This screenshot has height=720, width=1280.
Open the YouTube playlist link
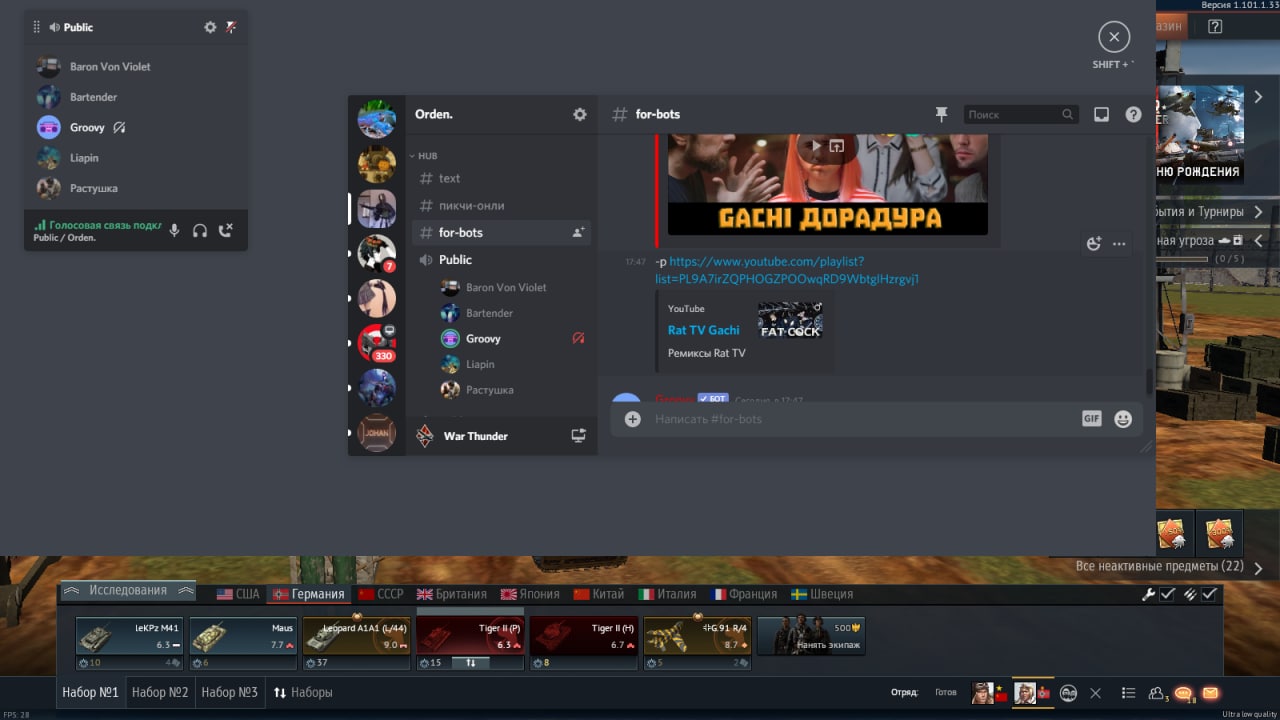point(786,270)
